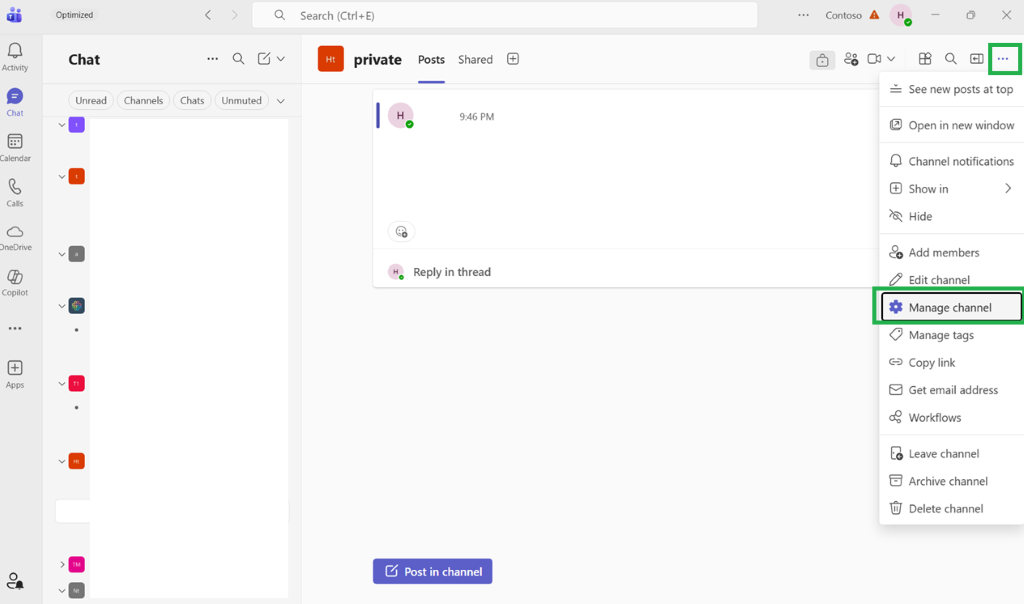Toggle the Unread filter chip
The image size is (1024, 604).
tap(91, 101)
